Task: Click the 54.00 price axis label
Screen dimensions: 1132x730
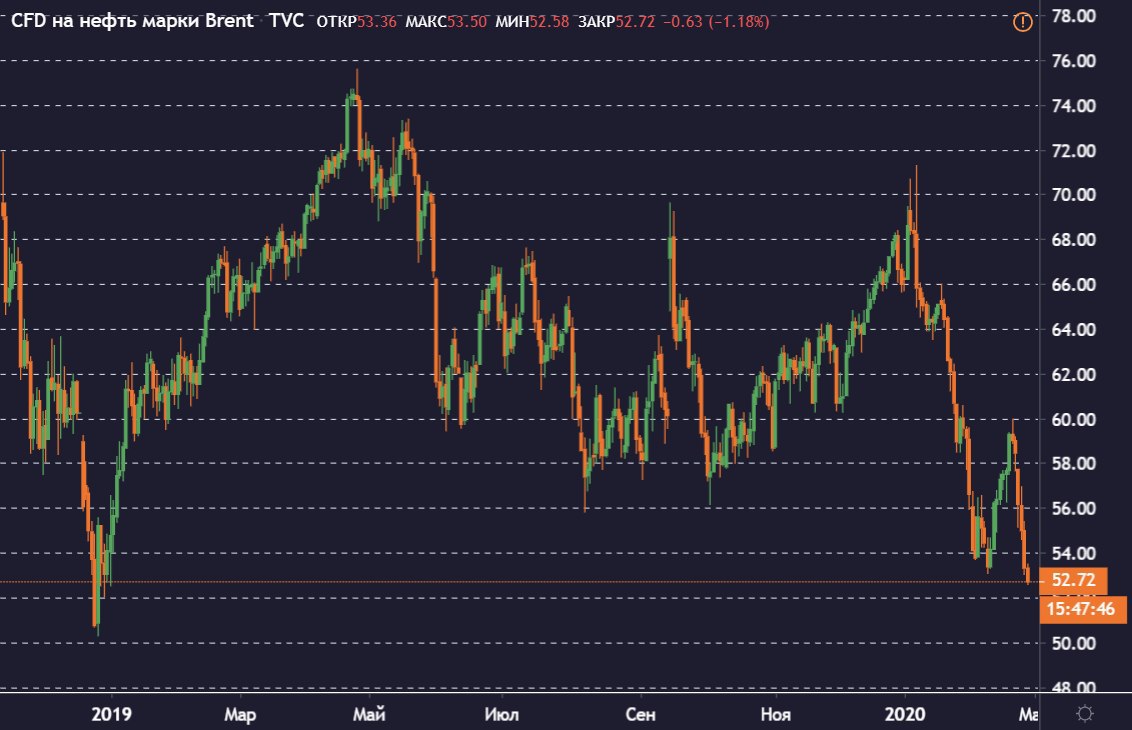Action: pyautogui.click(x=1074, y=553)
